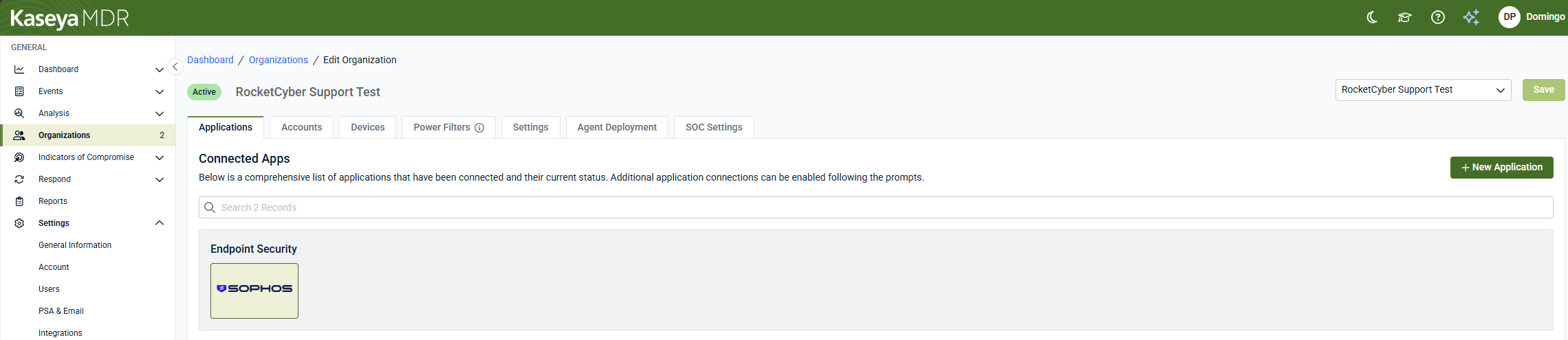Click the Settings gear icon in sidebar

pyautogui.click(x=19, y=223)
